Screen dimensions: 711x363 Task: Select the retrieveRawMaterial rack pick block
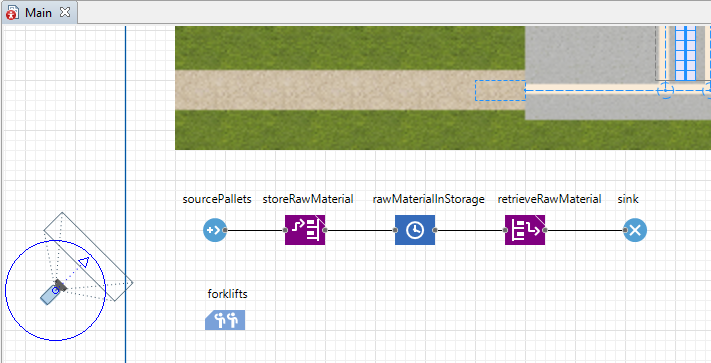[x=525, y=230]
